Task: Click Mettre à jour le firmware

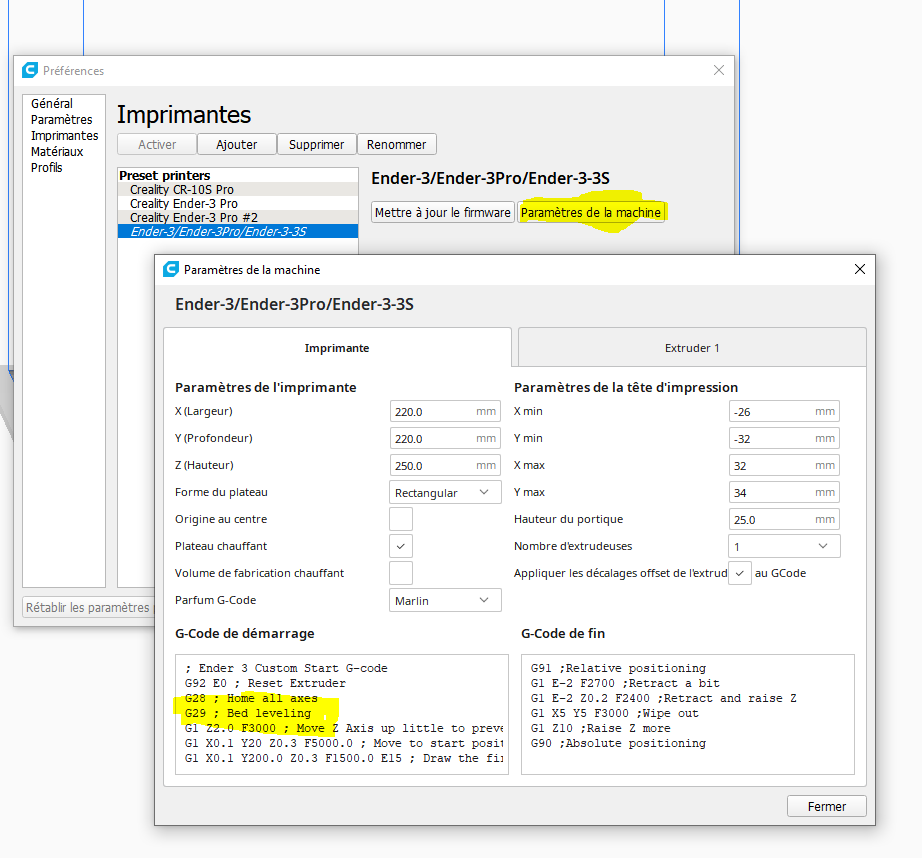Action: tap(443, 212)
